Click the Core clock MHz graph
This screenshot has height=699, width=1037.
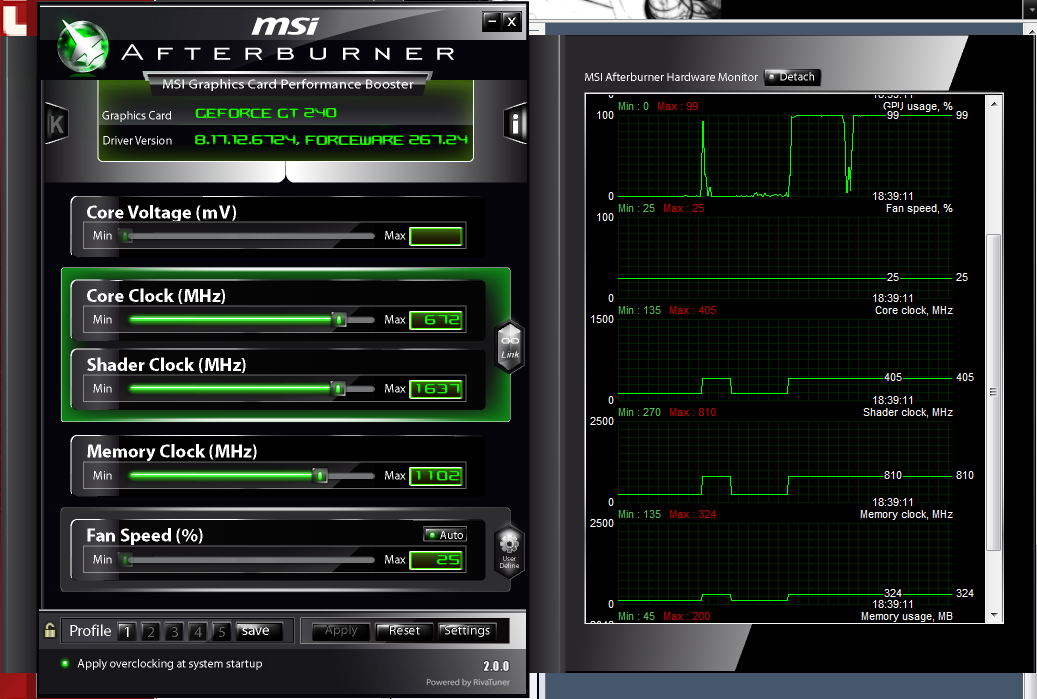click(785, 359)
